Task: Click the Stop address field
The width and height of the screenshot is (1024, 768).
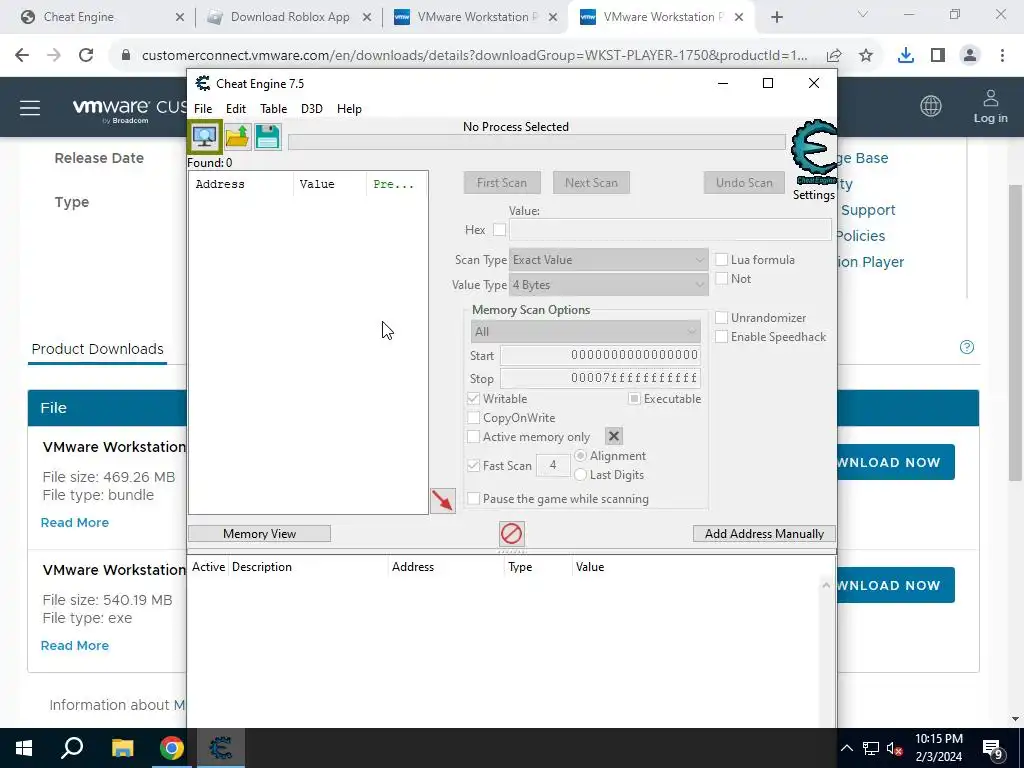Action: click(600, 378)
